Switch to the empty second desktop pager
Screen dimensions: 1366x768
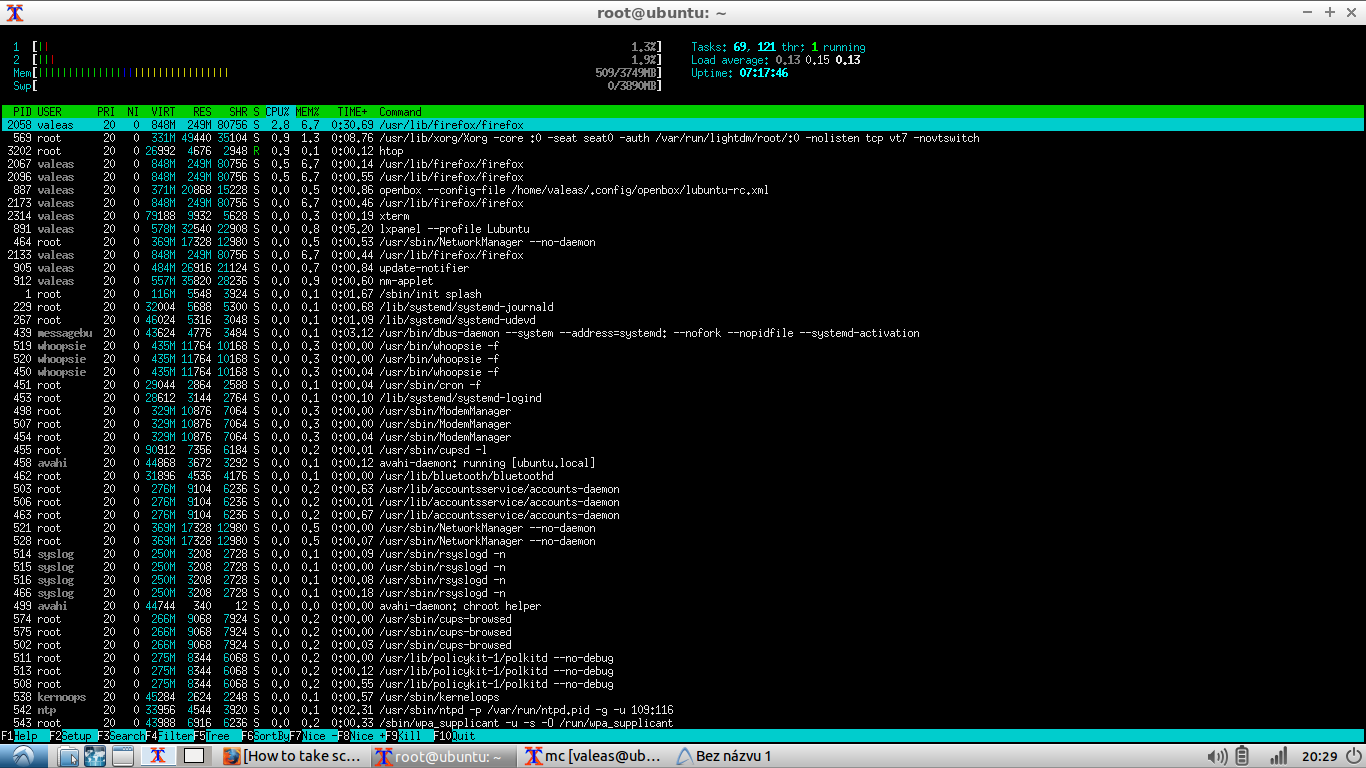[194, 756]
